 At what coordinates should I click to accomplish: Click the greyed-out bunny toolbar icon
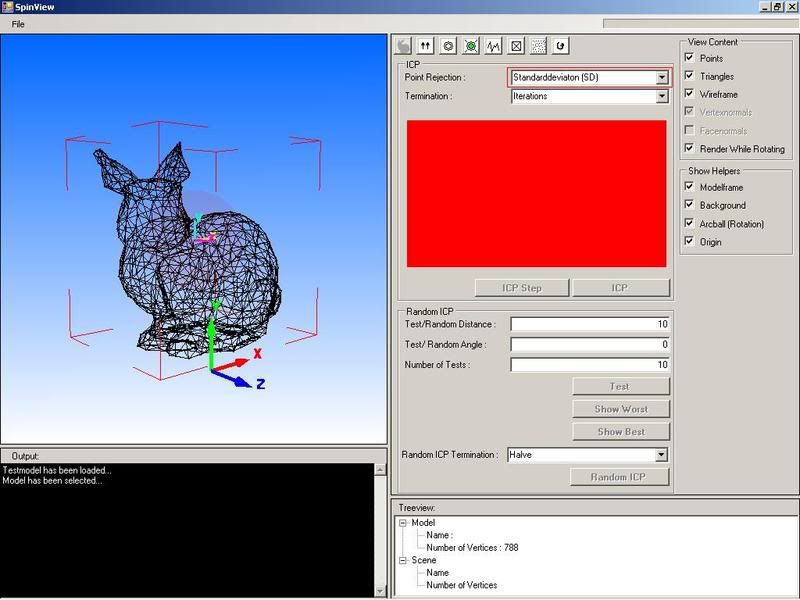point(403,46)
